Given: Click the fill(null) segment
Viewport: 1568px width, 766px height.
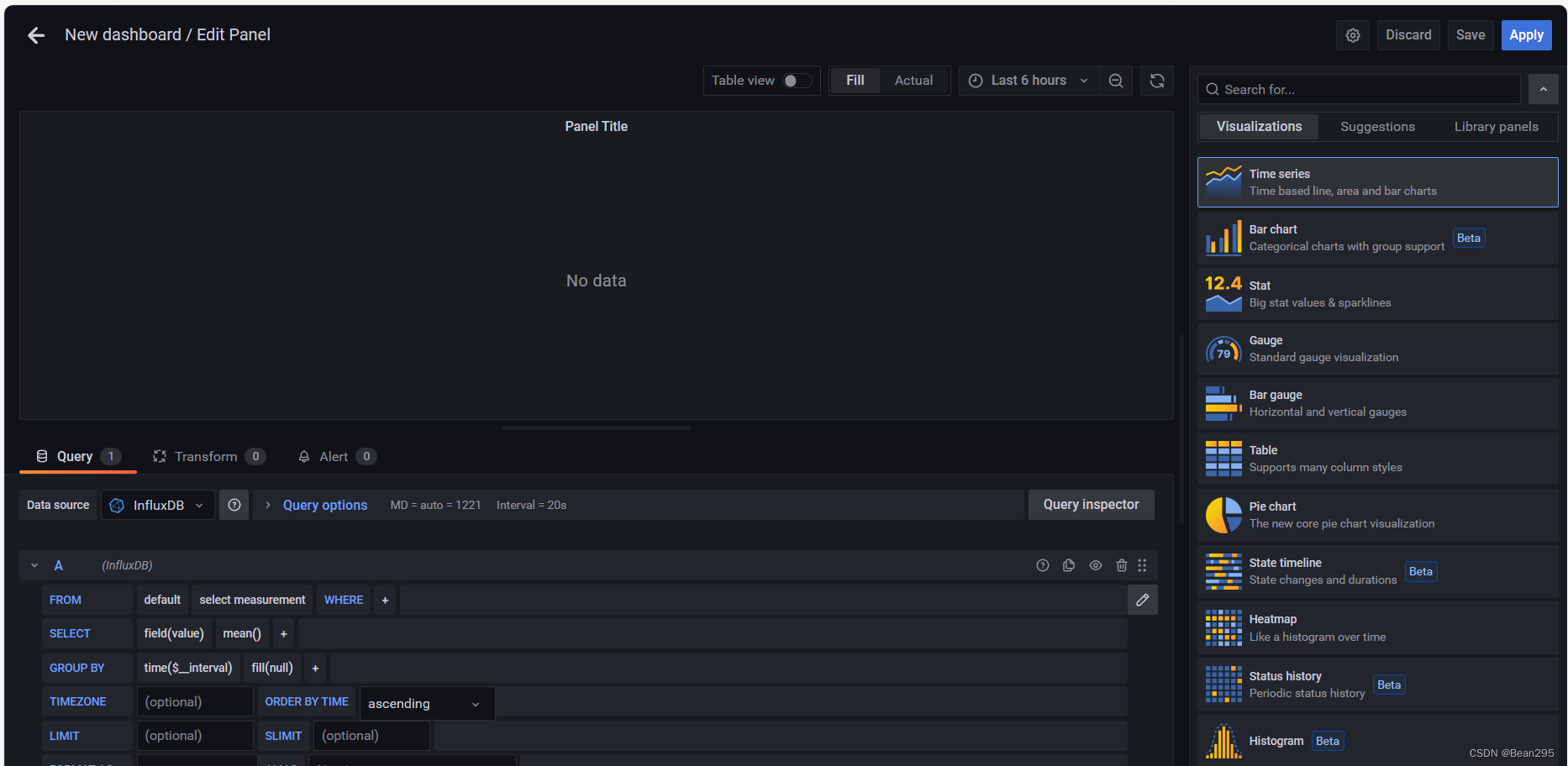Looking at the screenshot, I should coord(272,668).
